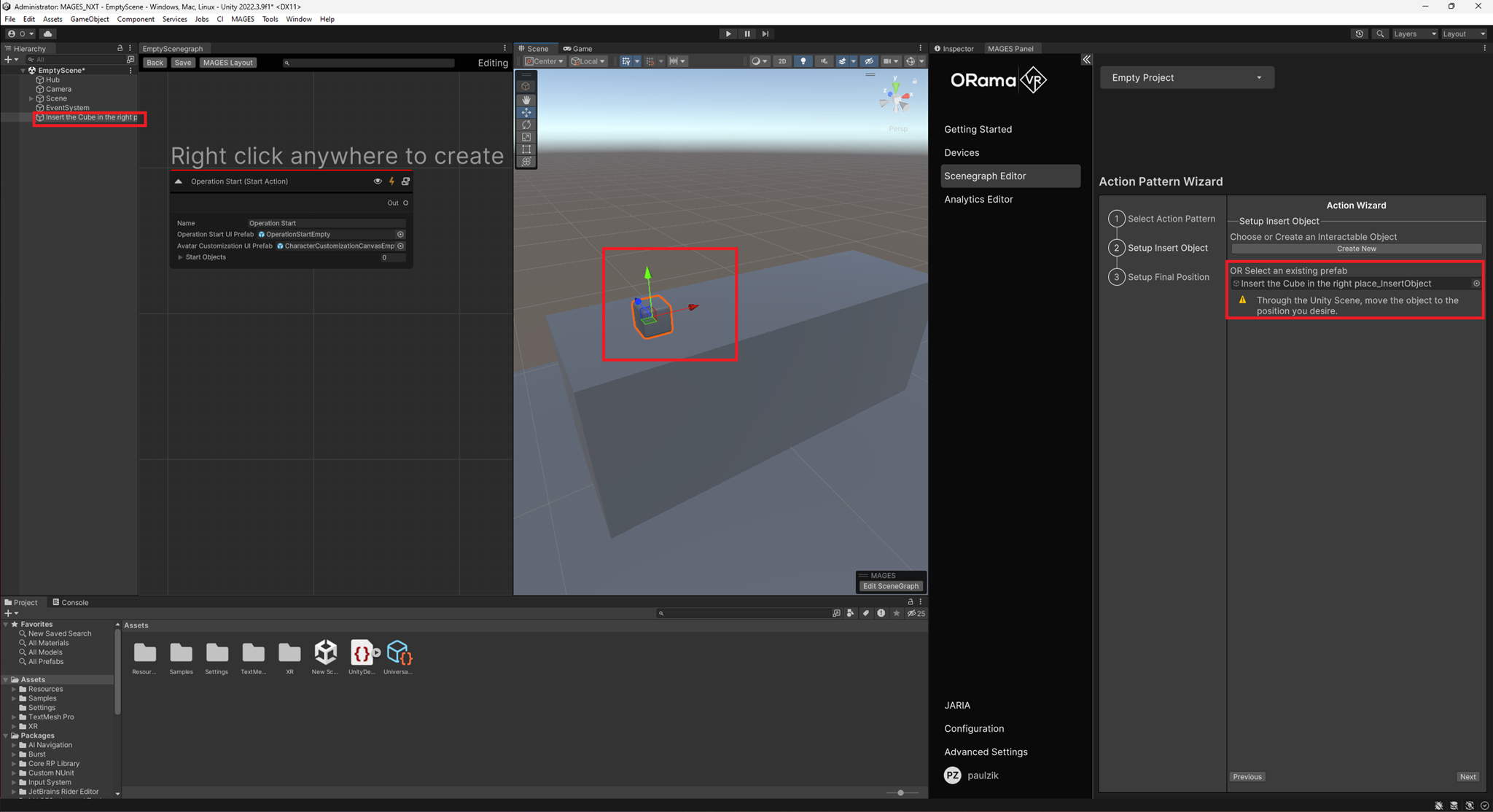Screen dimensions: 1493x812
Task: Toggle hidden packages eye icon showing 25
Action: tap(916, 613)
